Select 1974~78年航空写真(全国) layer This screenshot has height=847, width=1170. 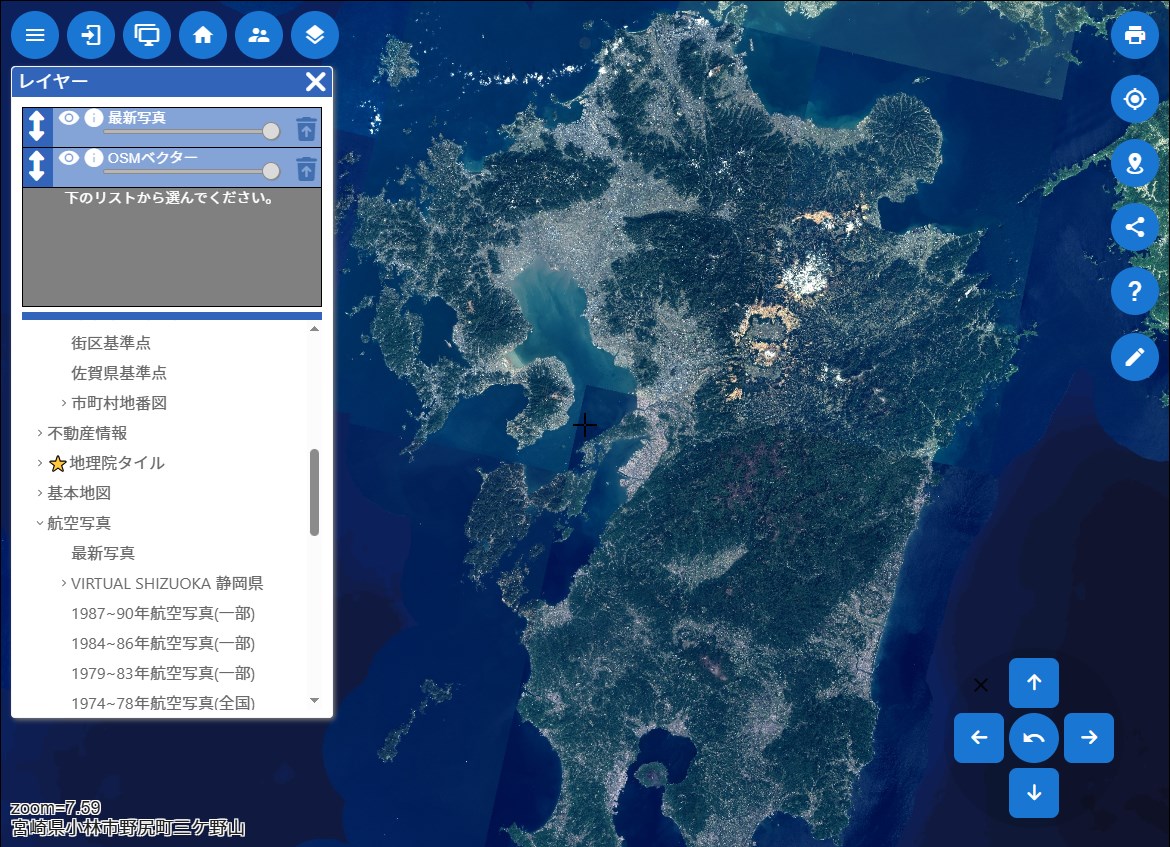click(162, 703)
